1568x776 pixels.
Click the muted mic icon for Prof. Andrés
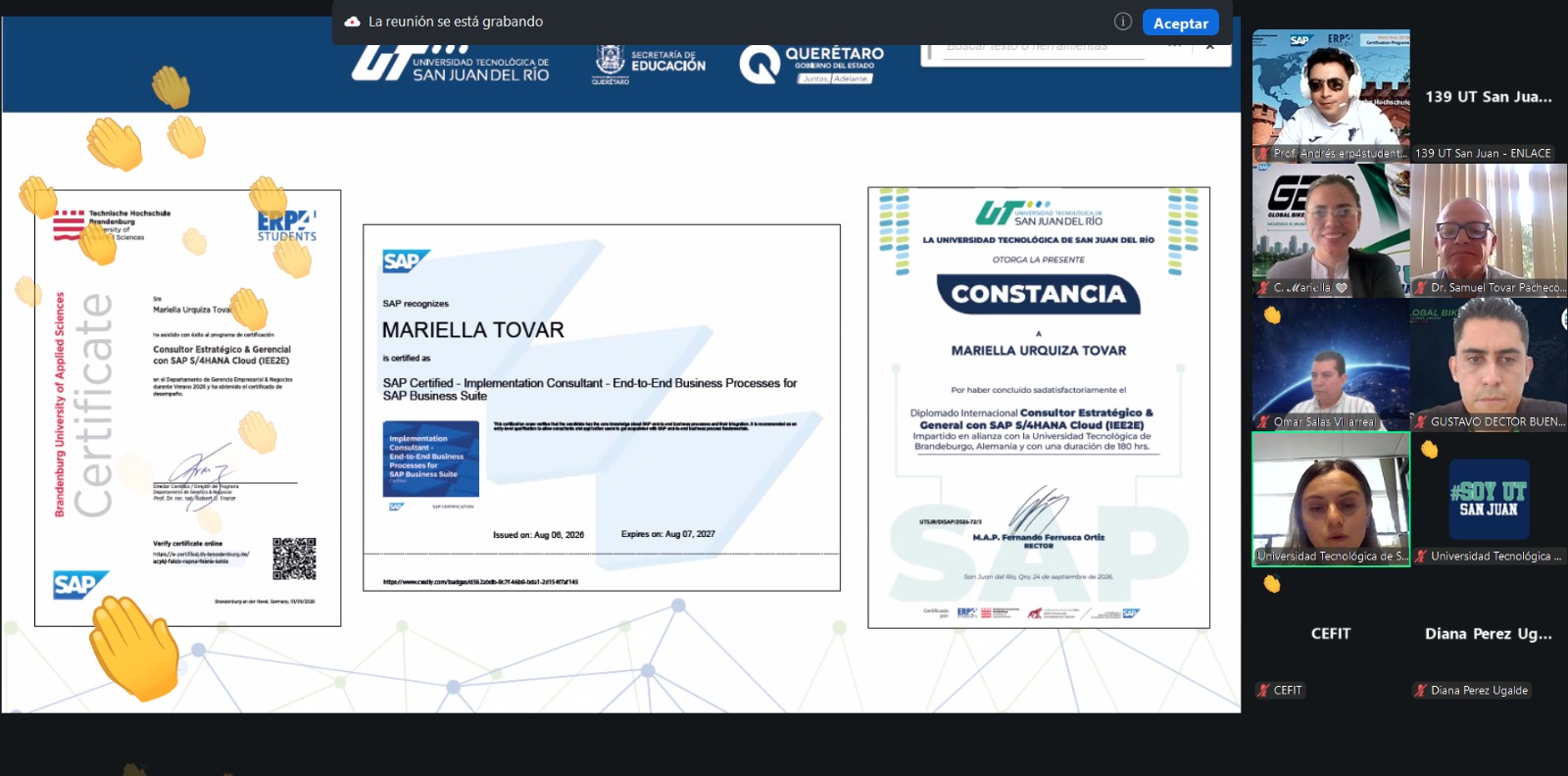click(1264, 154)
